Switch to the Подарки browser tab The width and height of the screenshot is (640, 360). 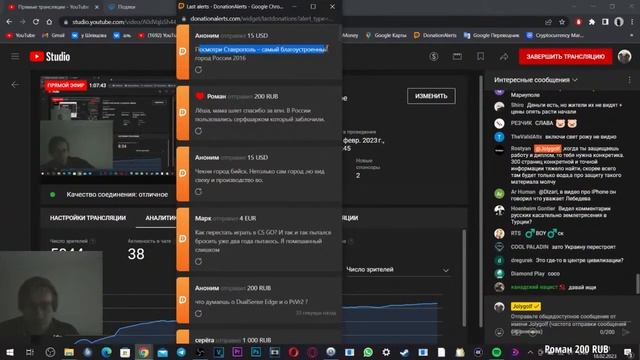point(127,7)
